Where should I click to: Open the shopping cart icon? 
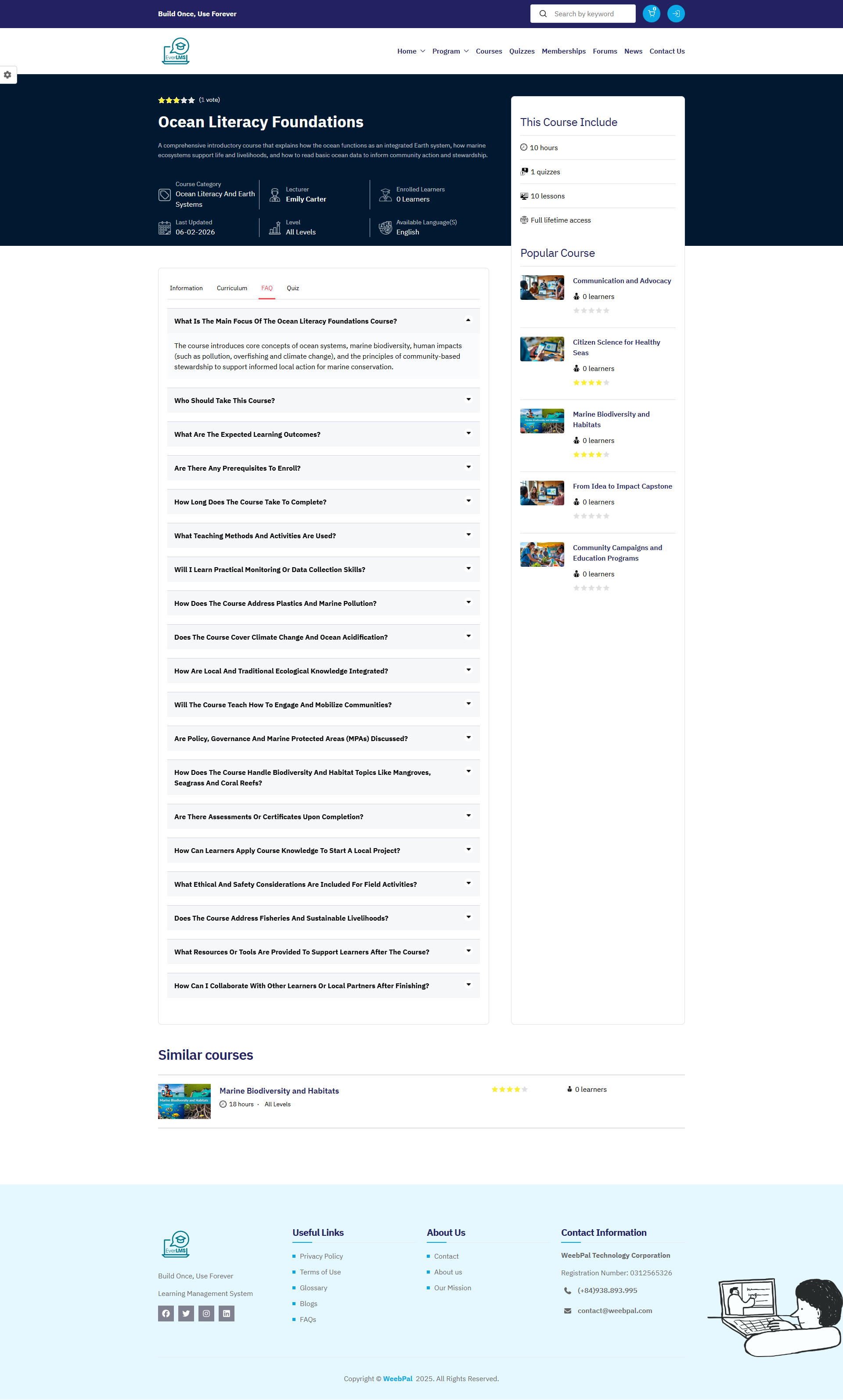coord(651,14)
